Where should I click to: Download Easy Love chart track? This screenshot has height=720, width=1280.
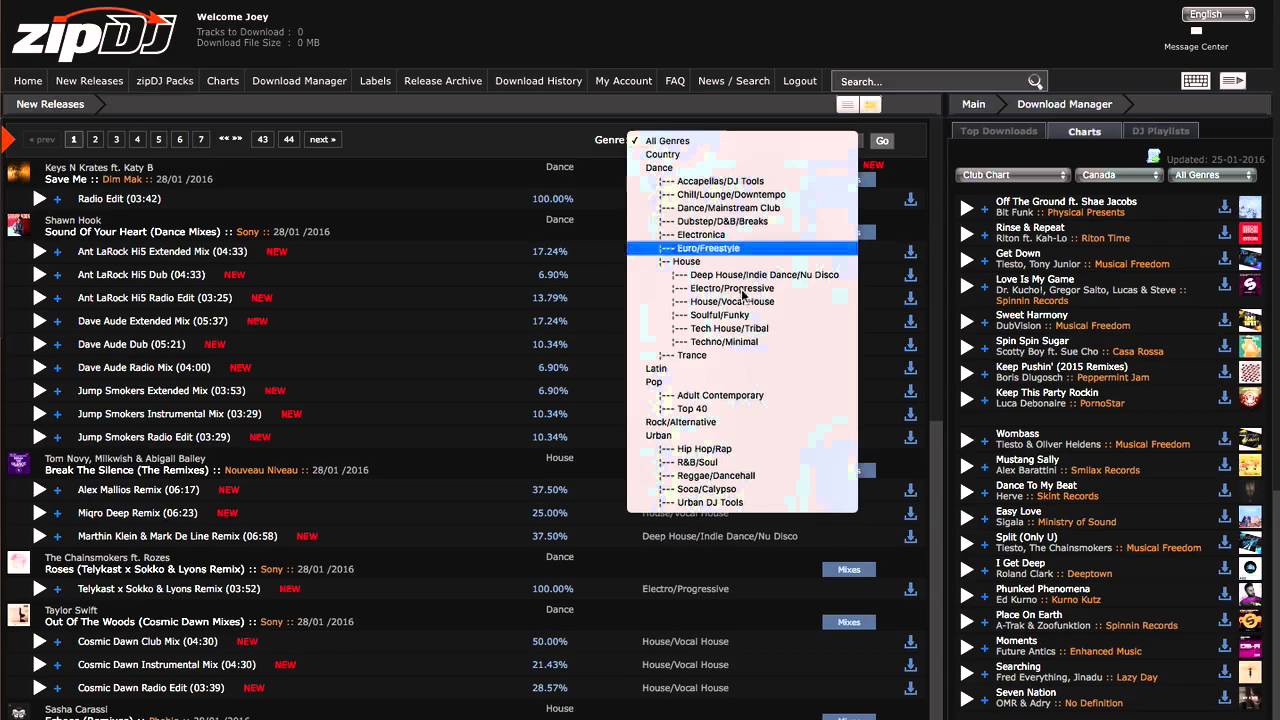tap(1225, 517)
